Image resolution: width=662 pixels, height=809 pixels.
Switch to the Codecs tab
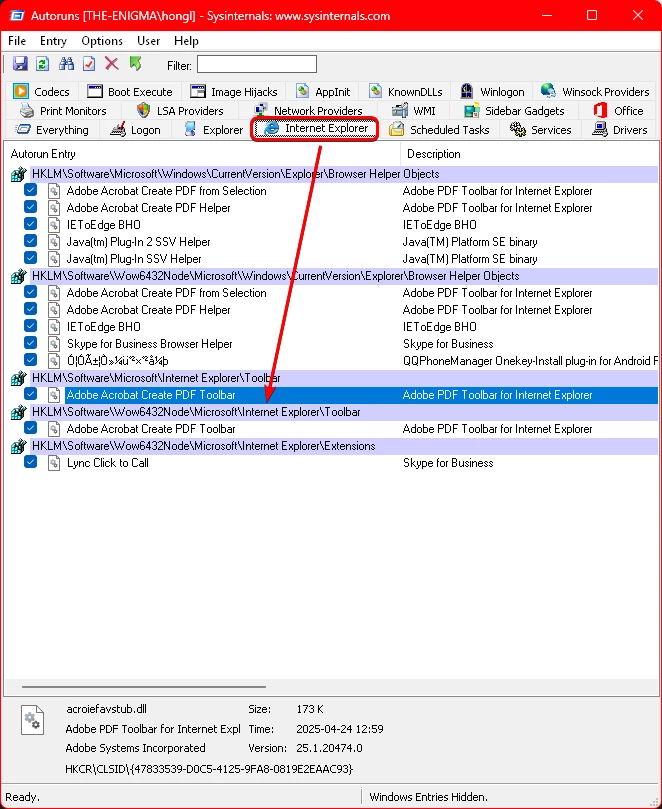tap(42, 92)
